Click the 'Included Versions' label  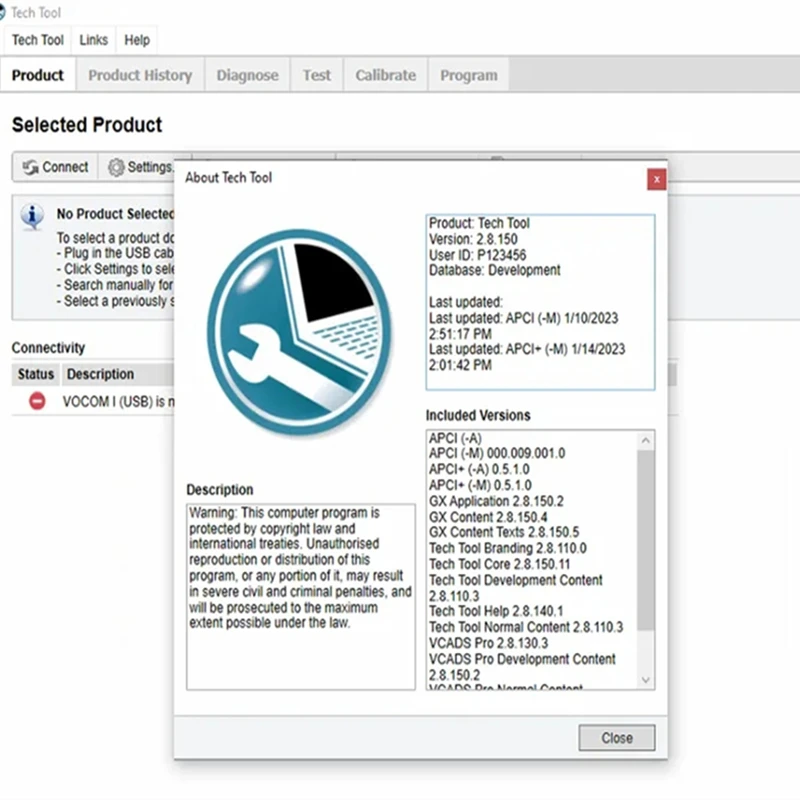click(x=478, y=415)
